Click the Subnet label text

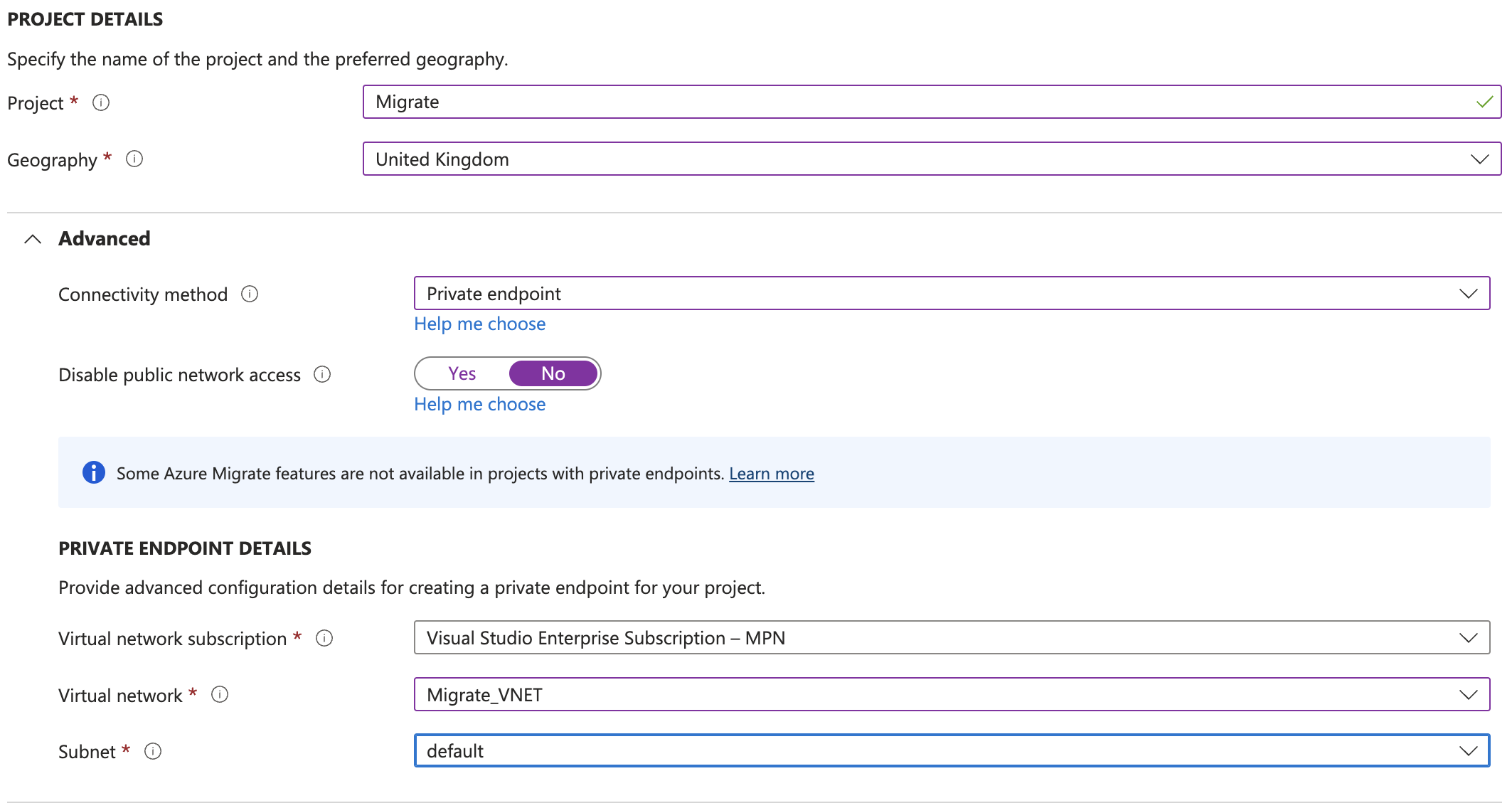[x=87, y=752]
